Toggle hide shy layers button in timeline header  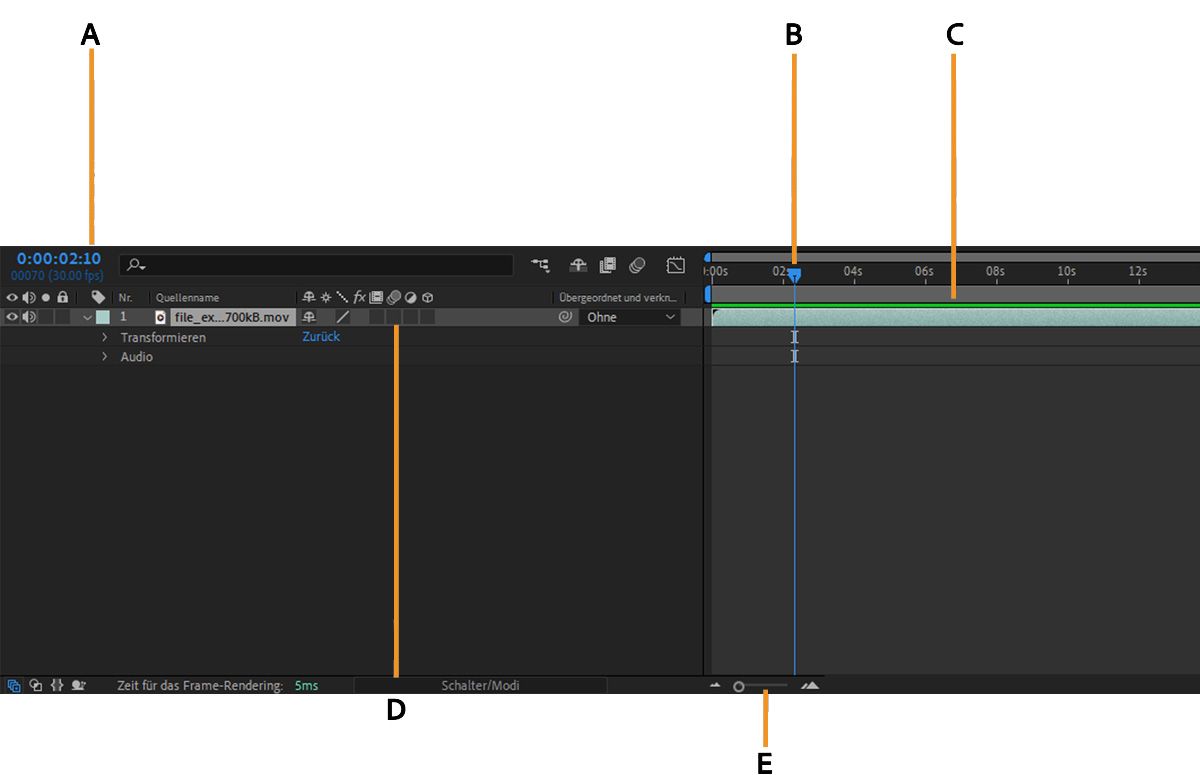point(578,265)
